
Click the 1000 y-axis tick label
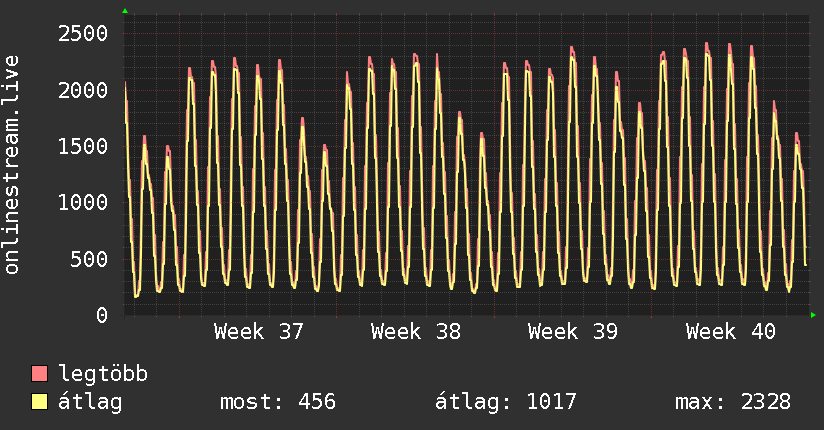(83, 202)
